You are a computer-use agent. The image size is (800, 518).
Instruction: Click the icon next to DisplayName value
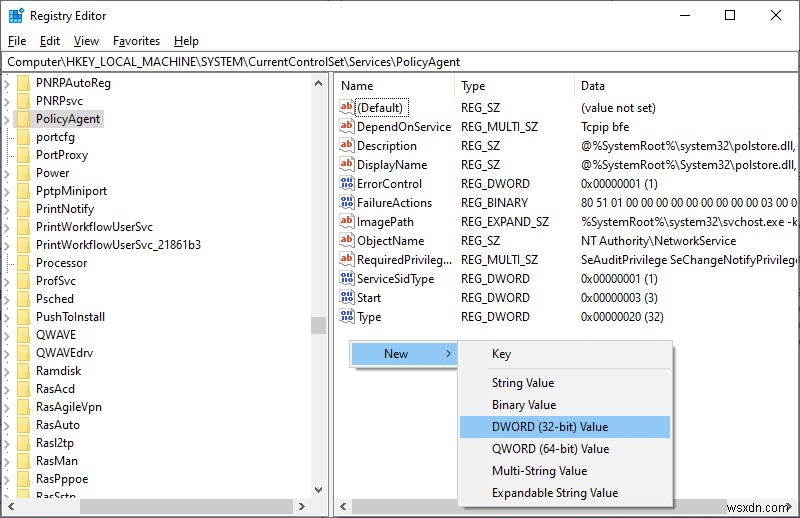tap(346, 164)
